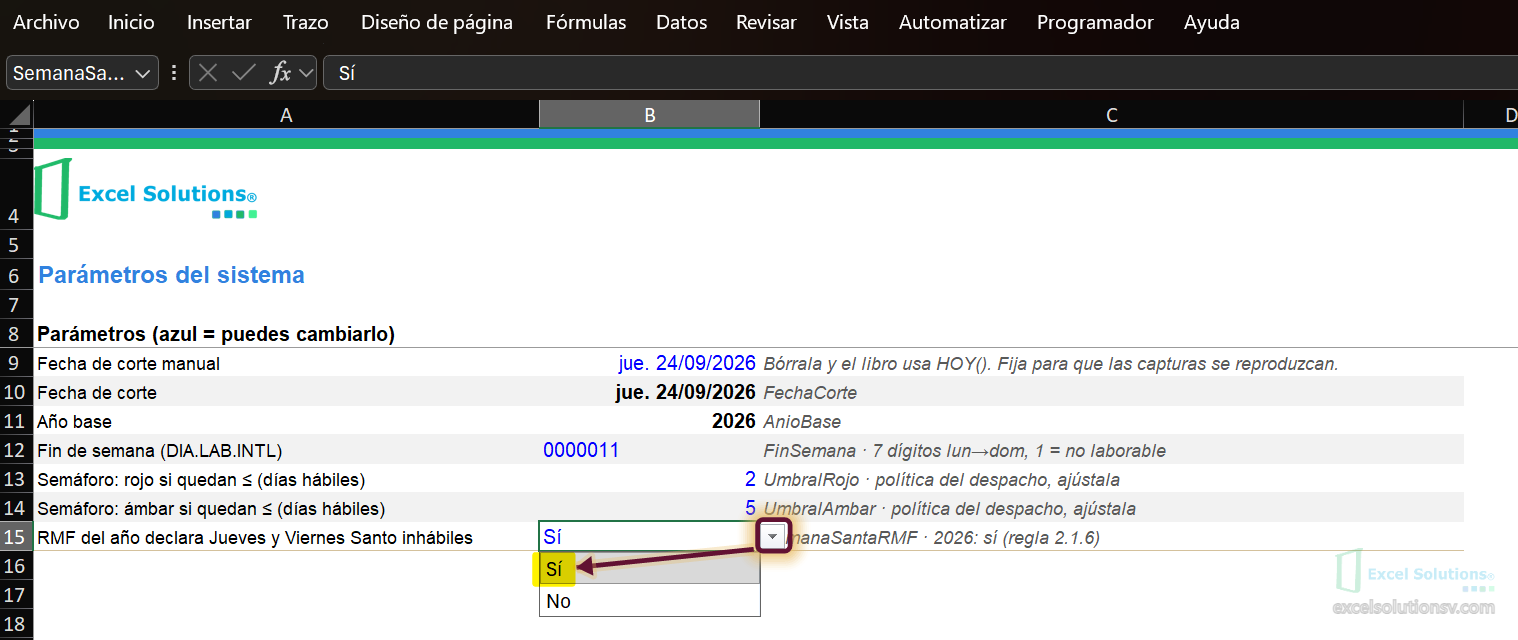This screenshot has width=1518, height=640.
Task: Open the Diseño de página tab
Action: [437, 22]
